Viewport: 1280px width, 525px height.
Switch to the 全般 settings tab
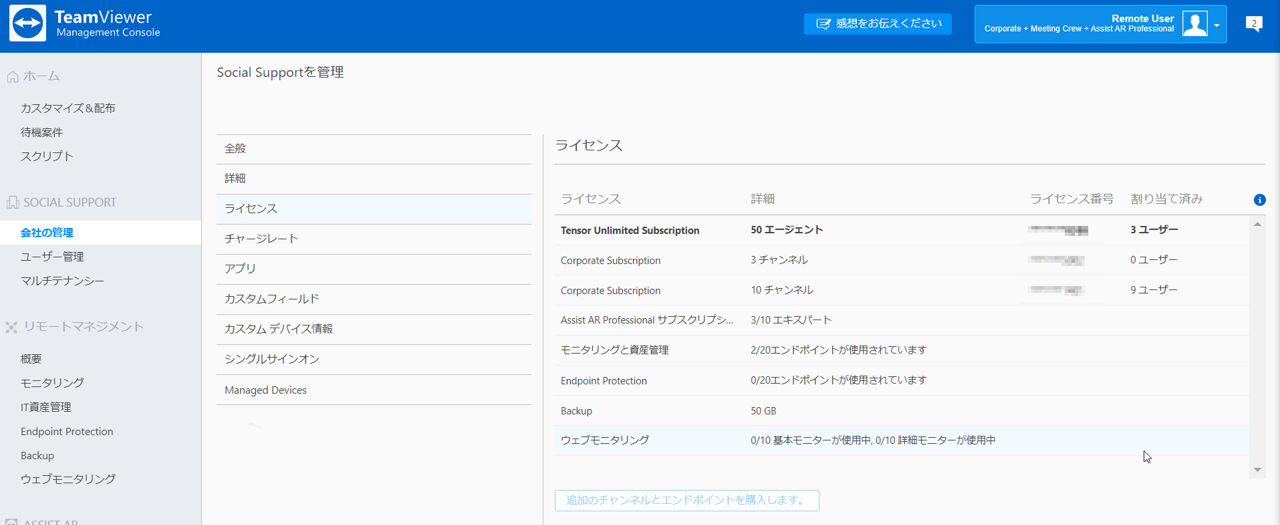(374, 149)
